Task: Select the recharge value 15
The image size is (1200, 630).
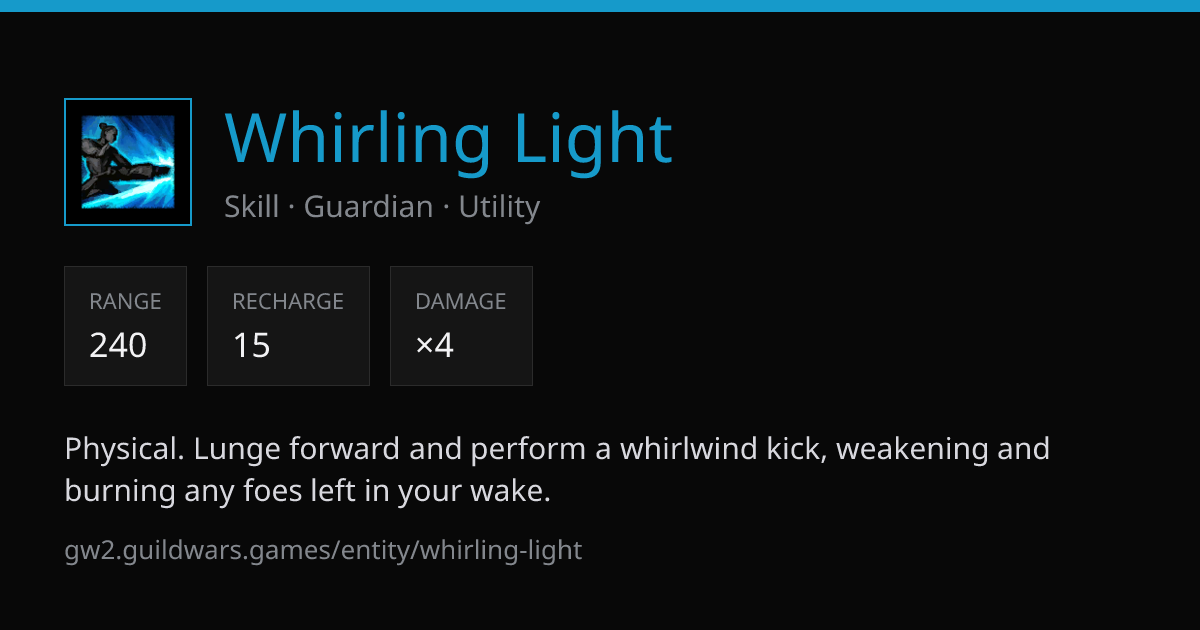Action: [x=252, y=346]
